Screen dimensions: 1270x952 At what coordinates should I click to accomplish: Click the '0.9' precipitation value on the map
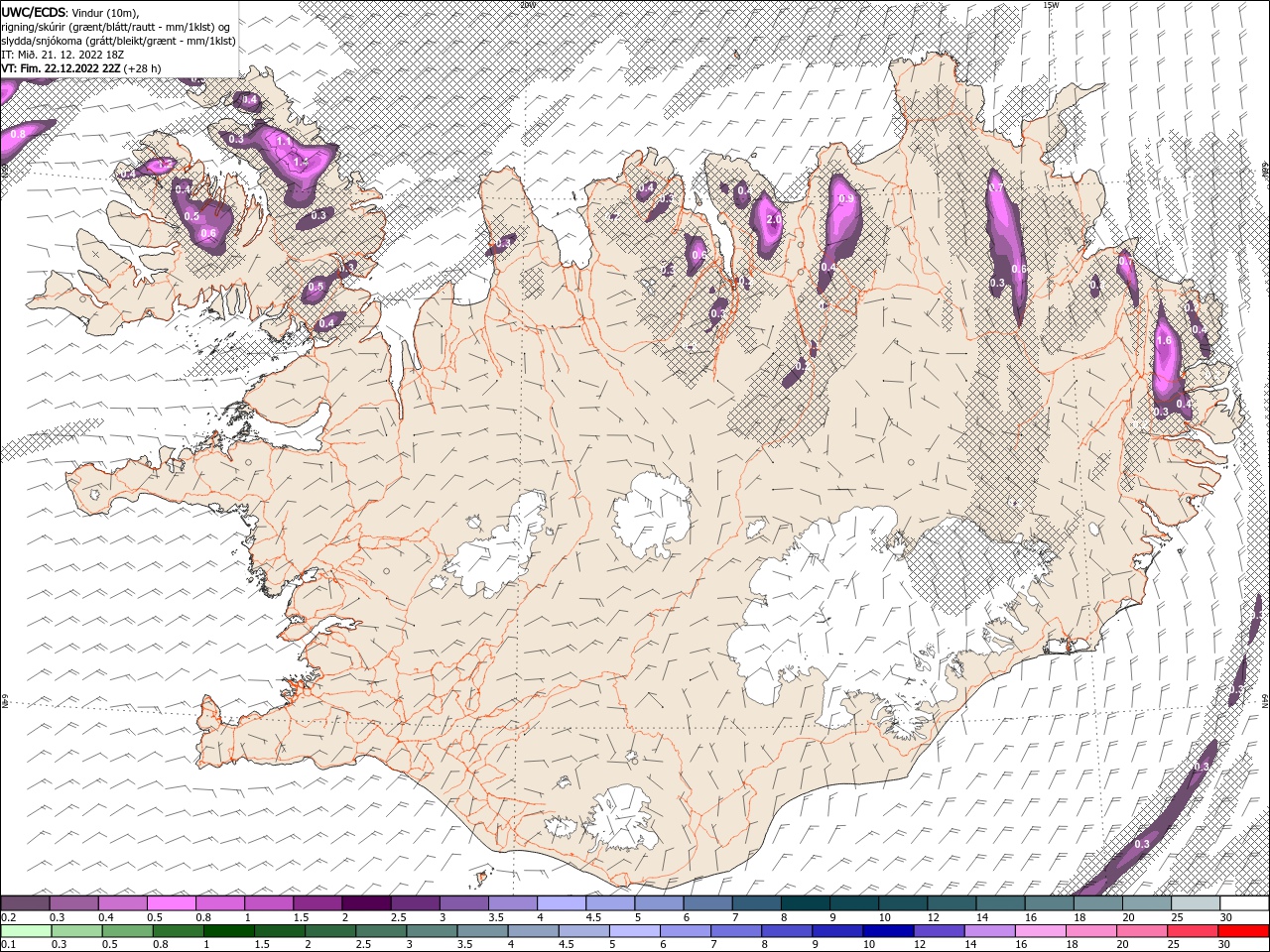pyautogui.click(x=846, y=199)
